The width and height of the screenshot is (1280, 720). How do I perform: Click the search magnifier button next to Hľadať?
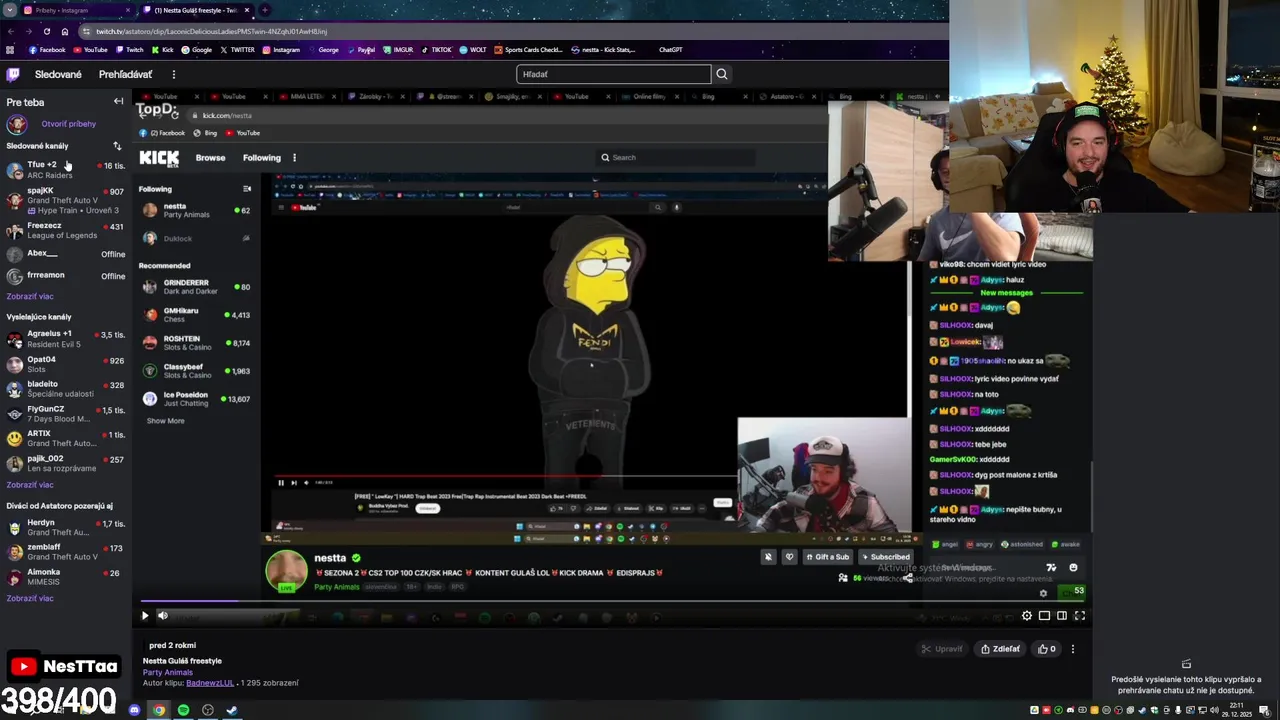721,74
